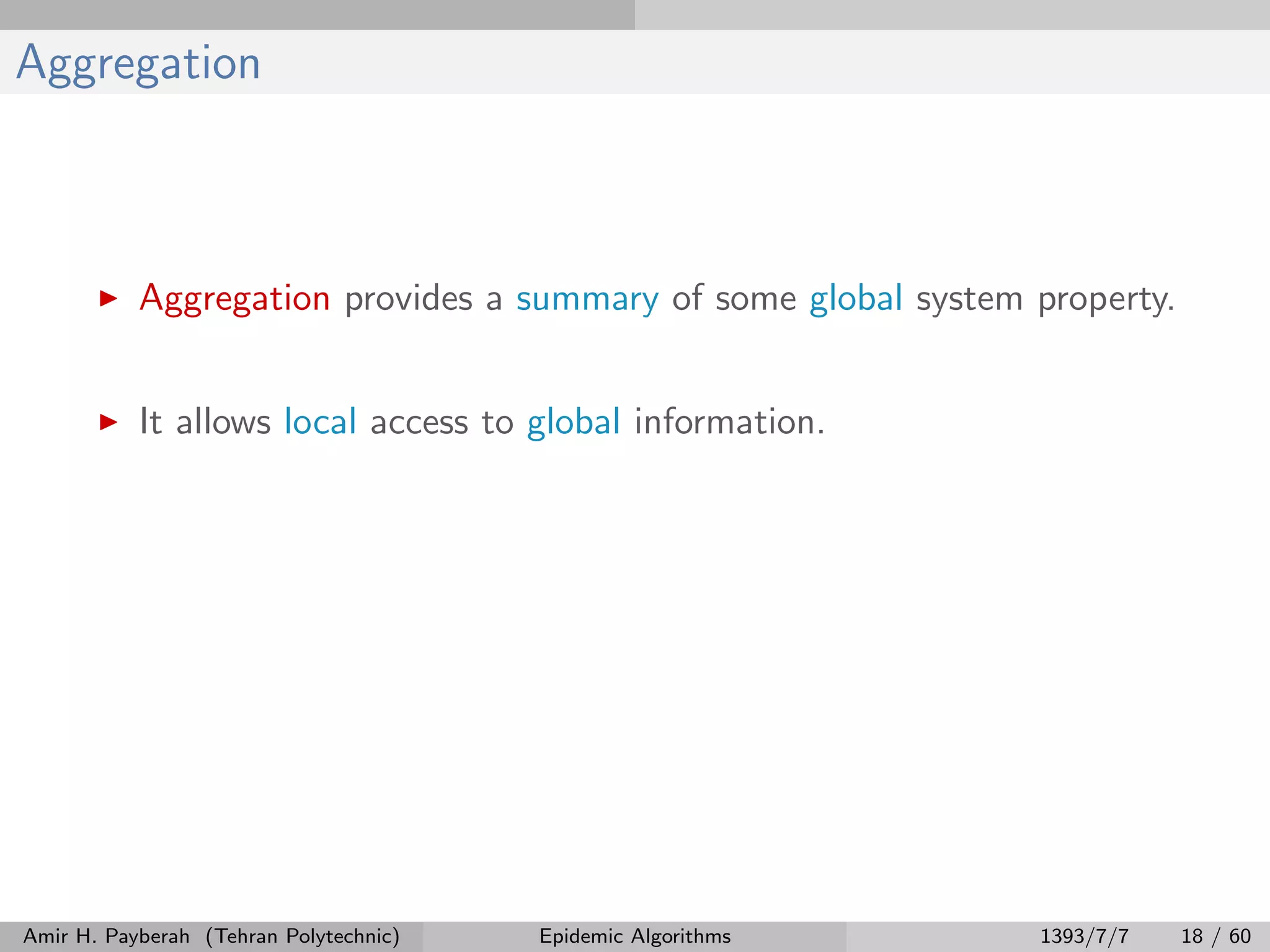The height and width of the screenshot is (952, 1270).
Task: Click the blue word local
Action: pos(320,422)
